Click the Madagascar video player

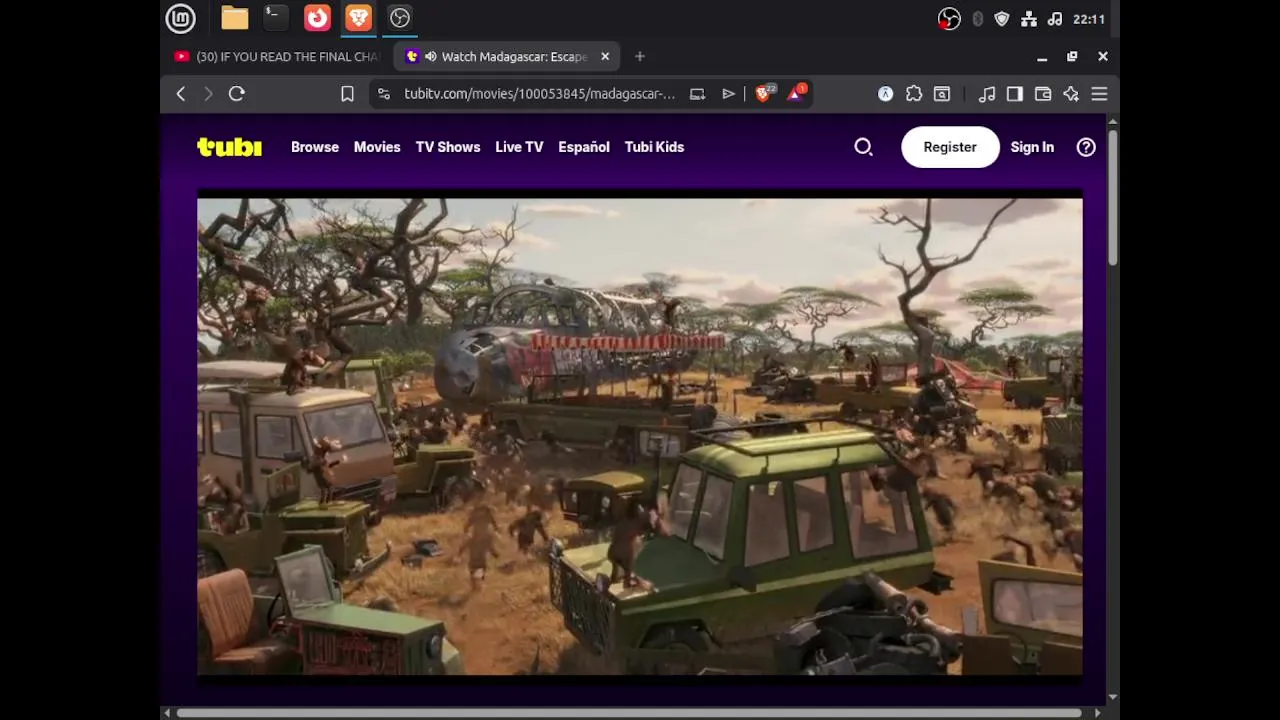pos(640,436)
